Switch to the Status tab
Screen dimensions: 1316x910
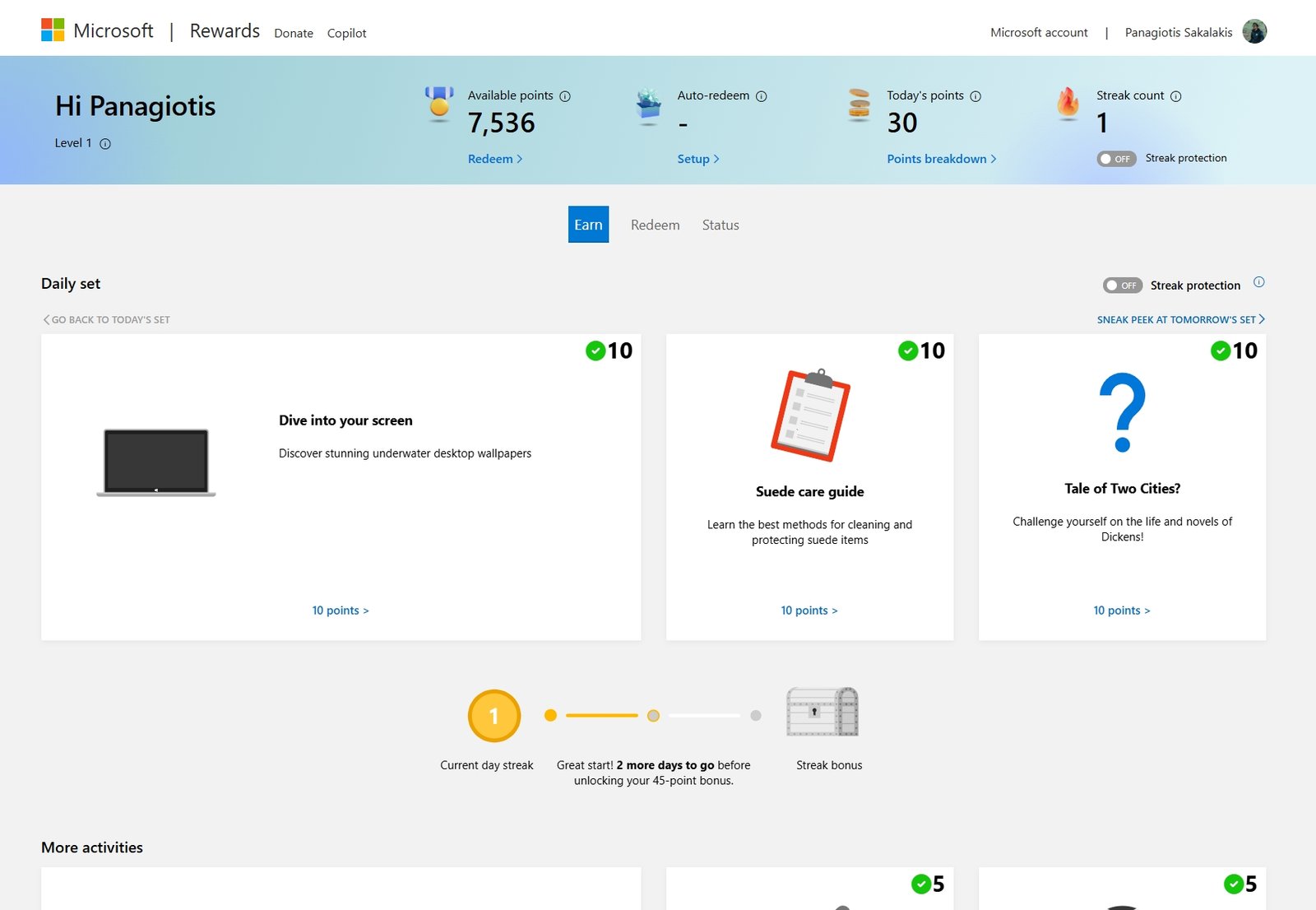(x=721, y=225)
